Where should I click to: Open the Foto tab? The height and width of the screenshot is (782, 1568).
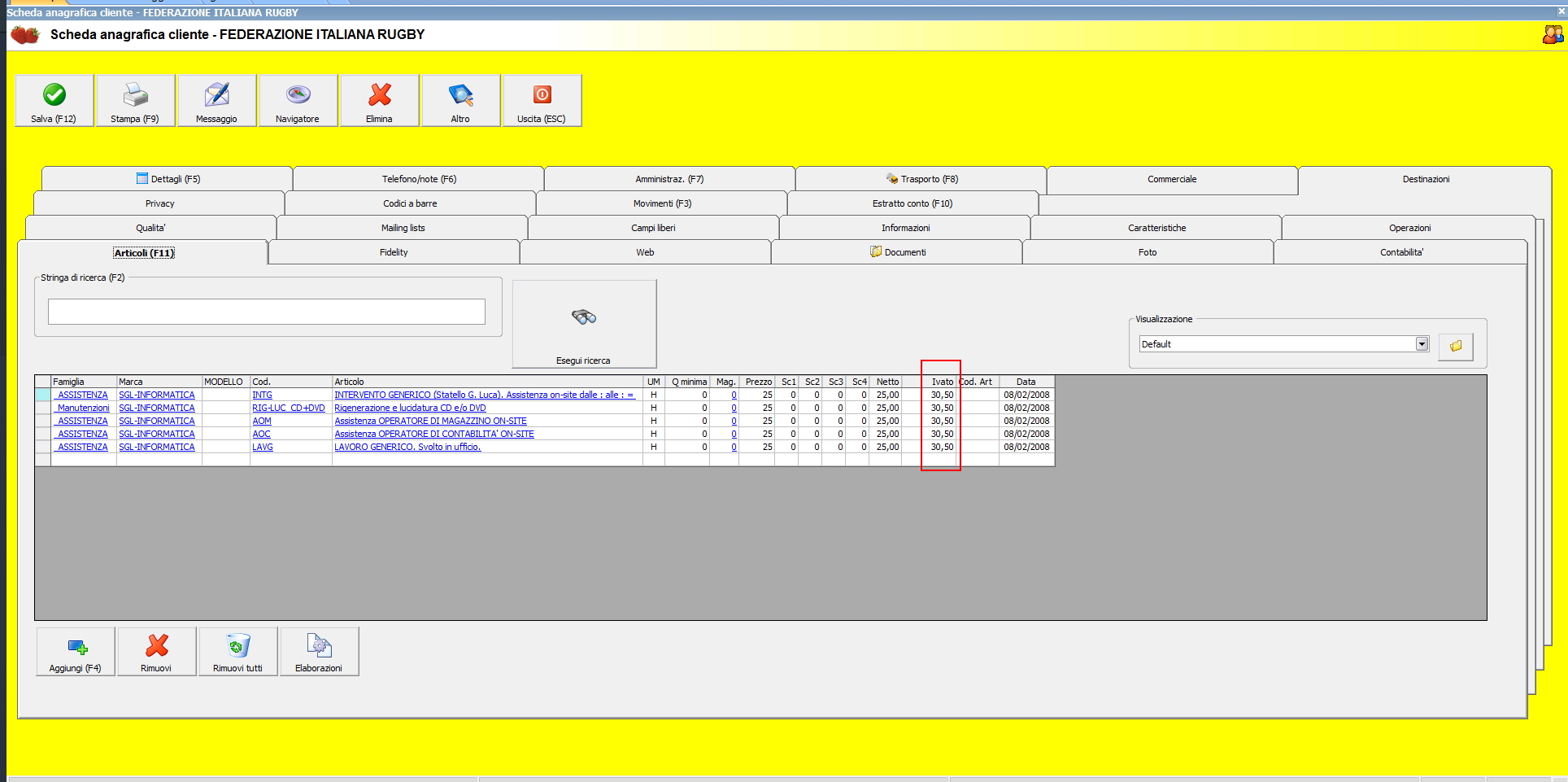pyautogui.click(x=1148, y=252)
